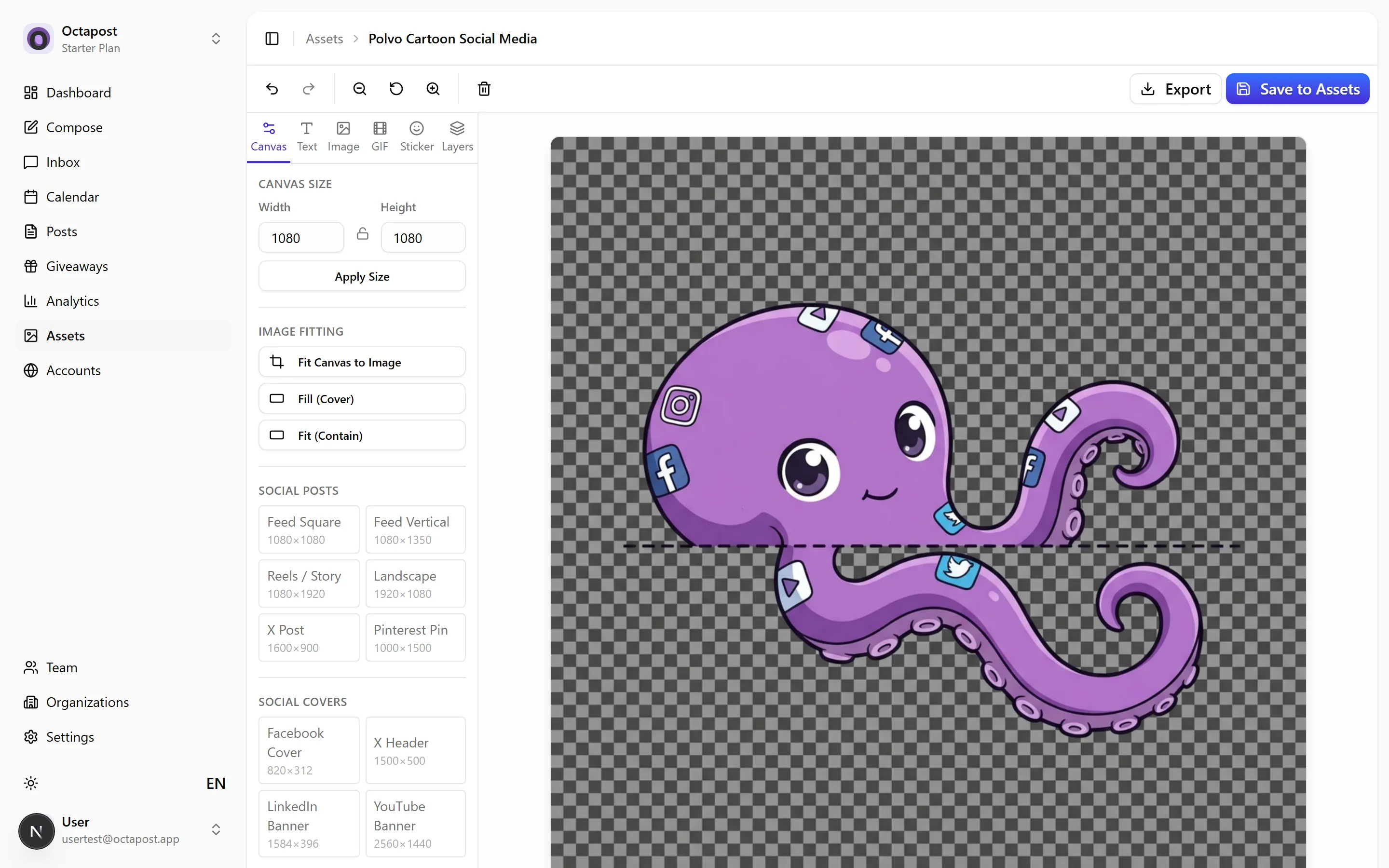Click the Fit (Contain) button
Viewport: 1389px width, 868px height.
362,435
